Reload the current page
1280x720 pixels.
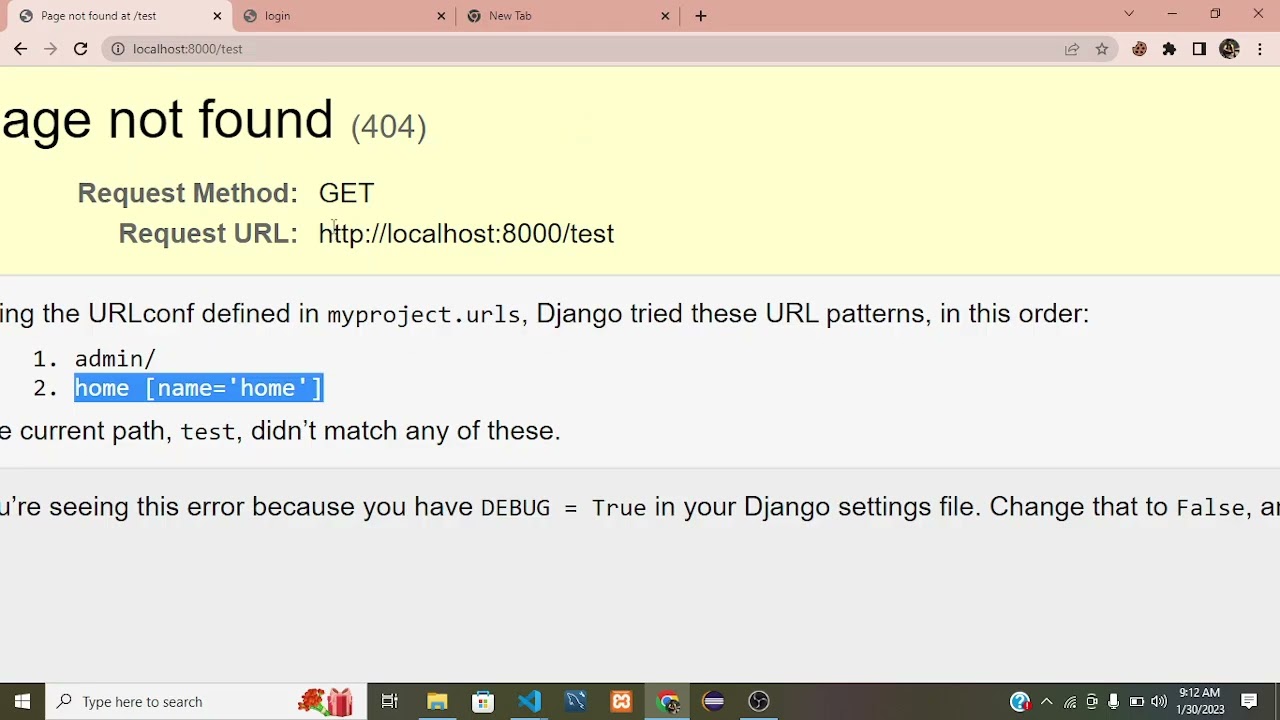[80, 49]
